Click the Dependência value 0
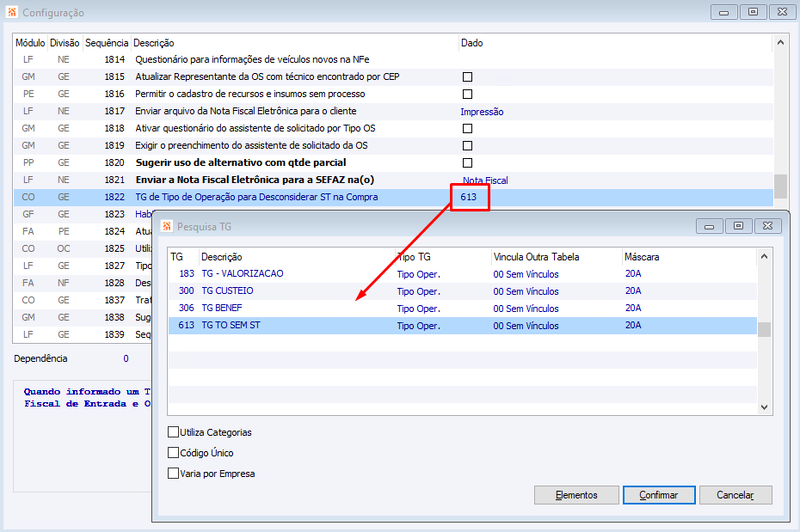Image resolution: width=800 pixels, height=532 pixels. (x=126, y=359)
